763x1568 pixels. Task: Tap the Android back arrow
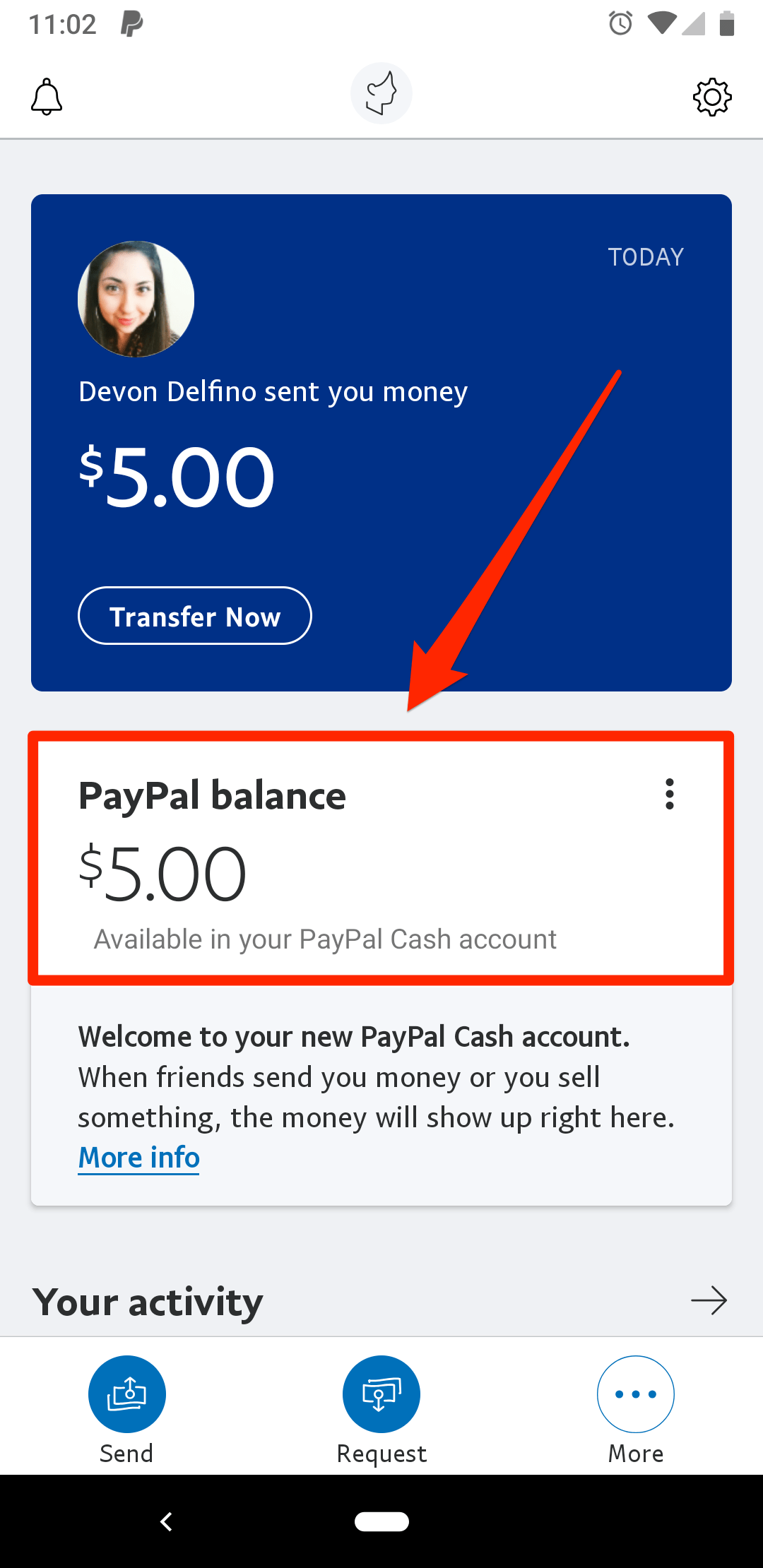(x=167, y=1521)
